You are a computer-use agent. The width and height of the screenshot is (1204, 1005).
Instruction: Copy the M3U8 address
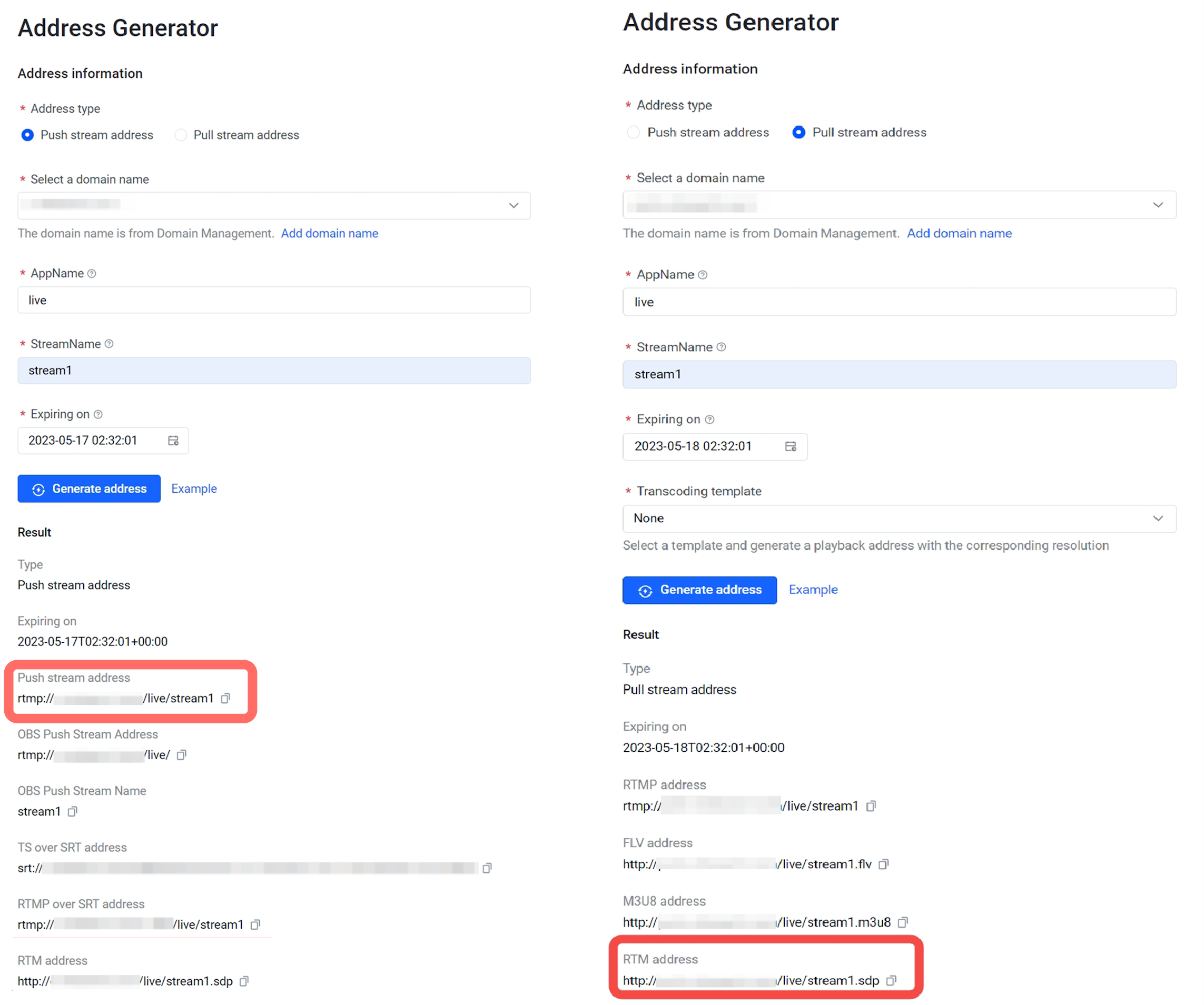902,922
